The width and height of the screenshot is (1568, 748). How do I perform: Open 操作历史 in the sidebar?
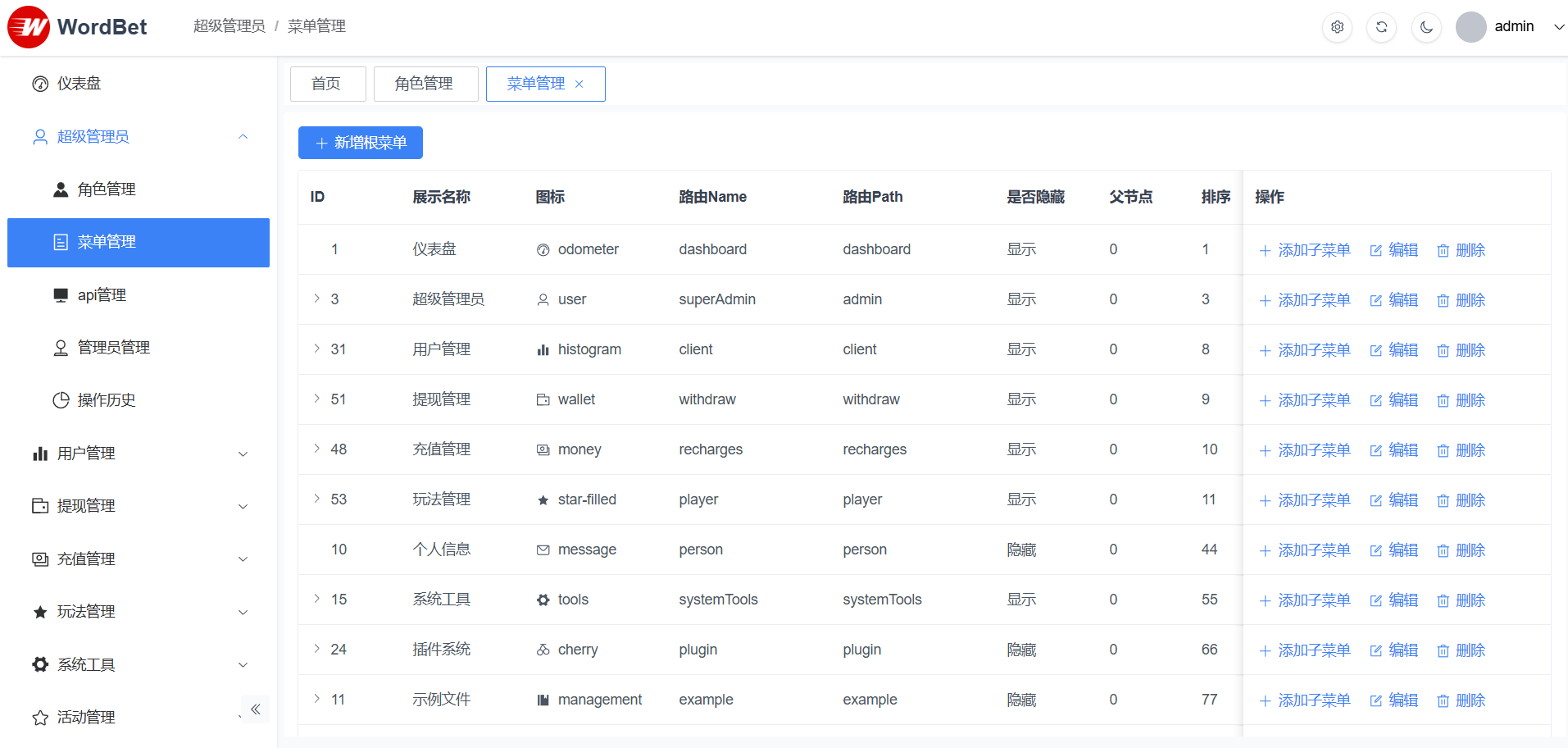106,400
